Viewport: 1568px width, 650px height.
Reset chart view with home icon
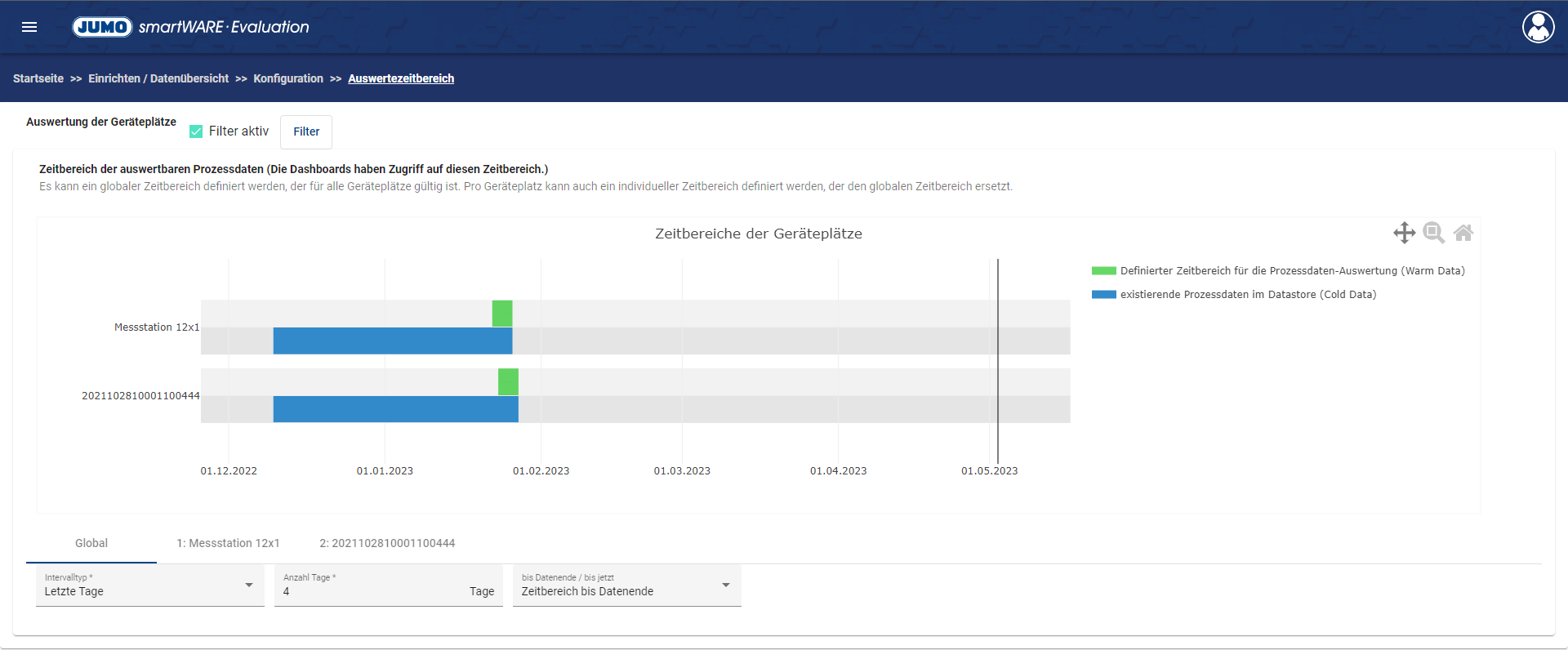click(x=1463, y=233)
